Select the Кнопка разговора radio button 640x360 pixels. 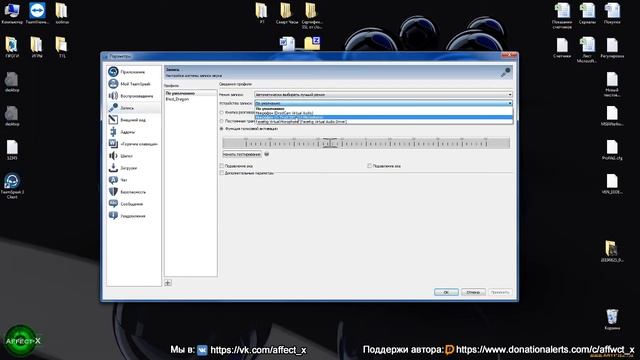222,112
